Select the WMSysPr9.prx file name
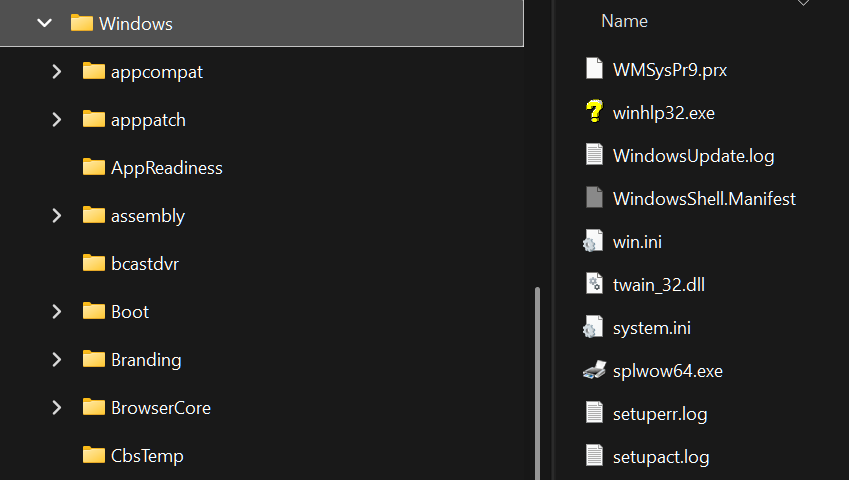 point(670,70)
